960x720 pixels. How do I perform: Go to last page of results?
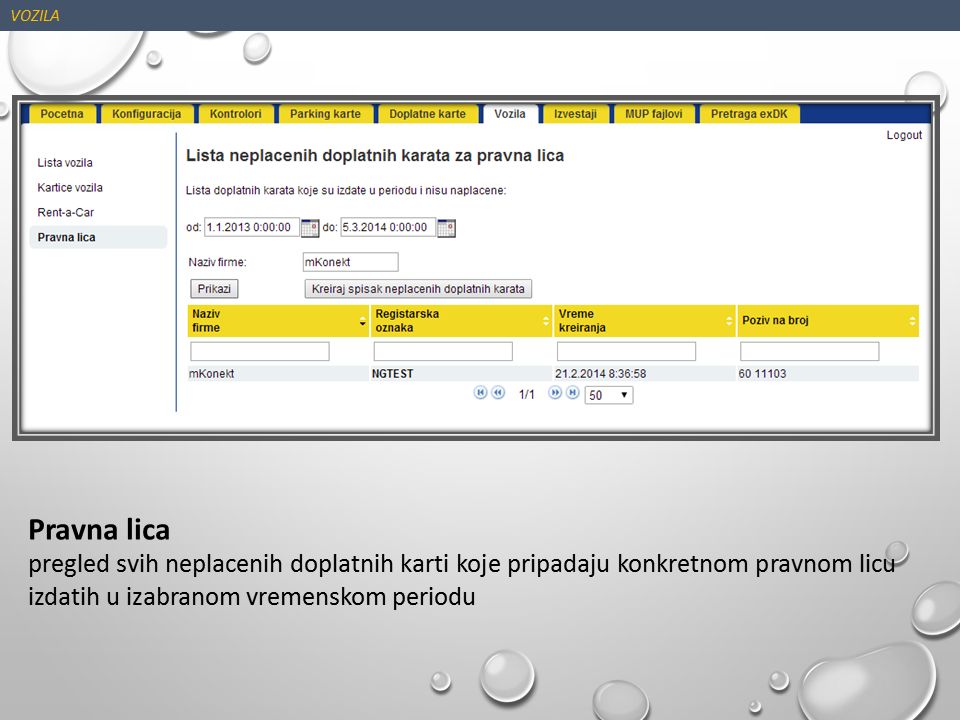click(572, 393)
